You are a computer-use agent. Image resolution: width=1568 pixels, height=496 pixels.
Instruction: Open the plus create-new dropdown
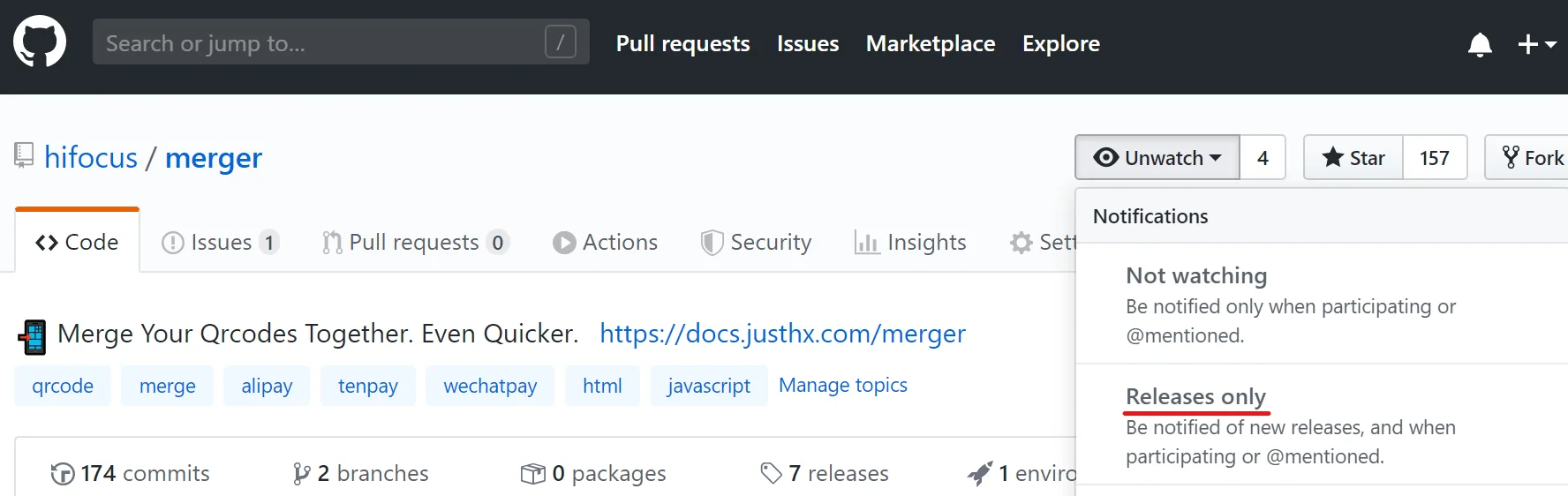1536,44
